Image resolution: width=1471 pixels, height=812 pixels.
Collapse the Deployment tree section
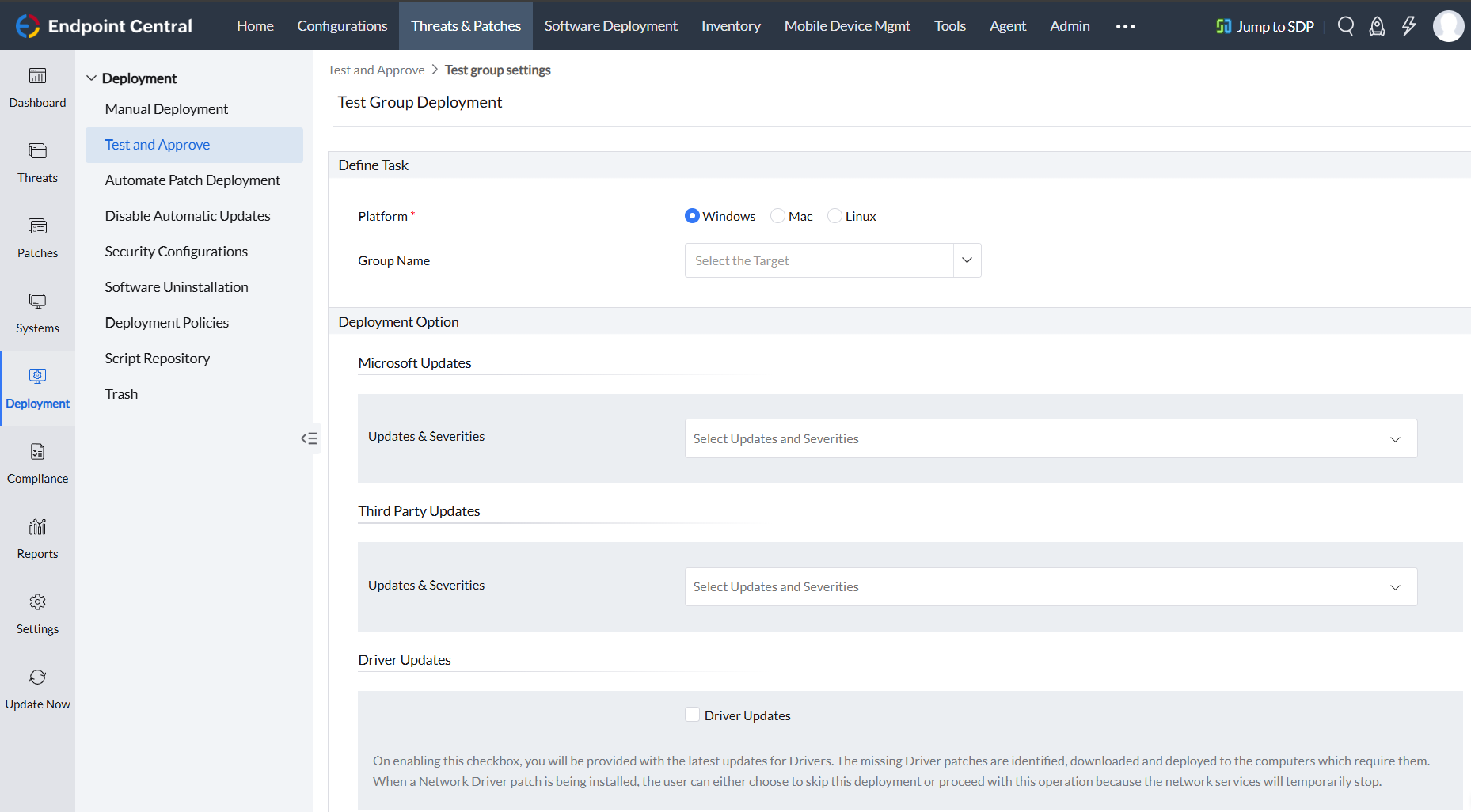(92, 78)
